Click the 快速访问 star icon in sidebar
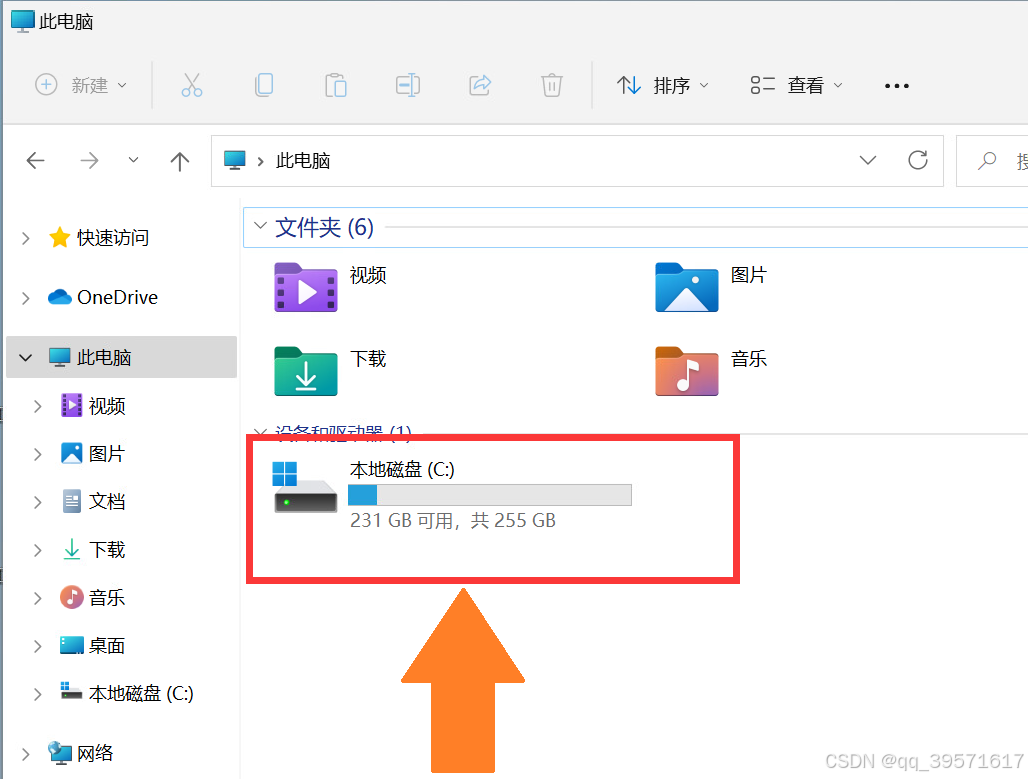The width and height of the screenshot is (1028, 779). [x=60, y=237]
